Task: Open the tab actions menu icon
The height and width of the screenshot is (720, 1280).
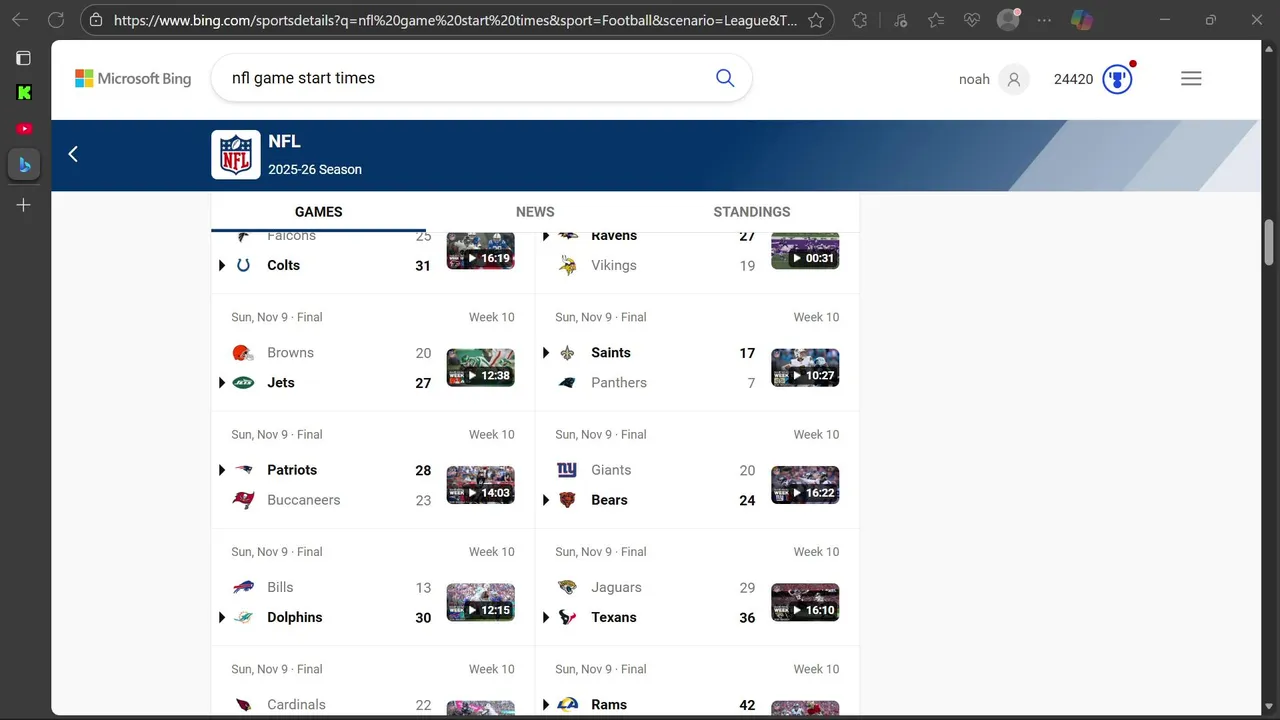Action: (24, 58)
